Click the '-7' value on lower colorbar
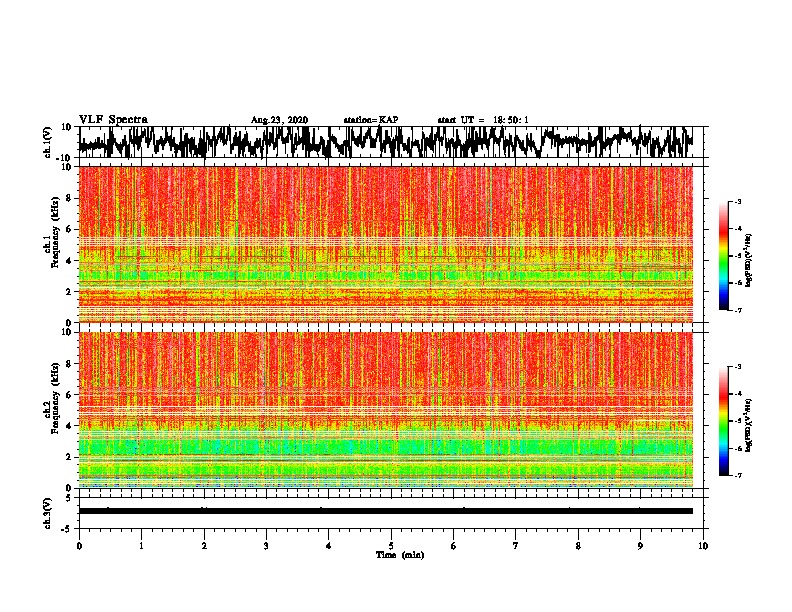Image resolution: width=792 pixels, height=612 pixels. pyautogui.click(x=737, y=475)
